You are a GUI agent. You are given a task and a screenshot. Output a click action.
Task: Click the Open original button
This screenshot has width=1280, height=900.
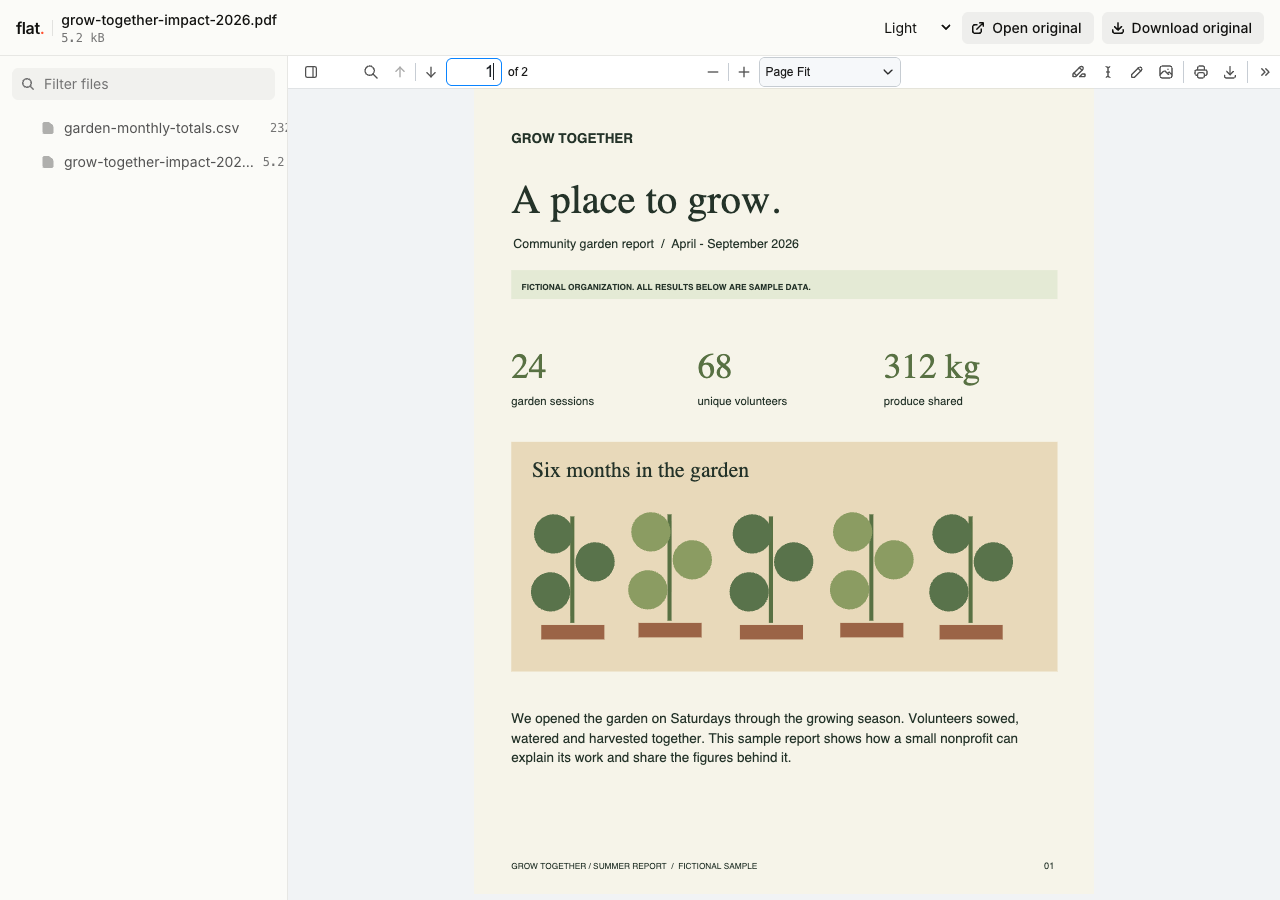click(x=1028, y=28)
